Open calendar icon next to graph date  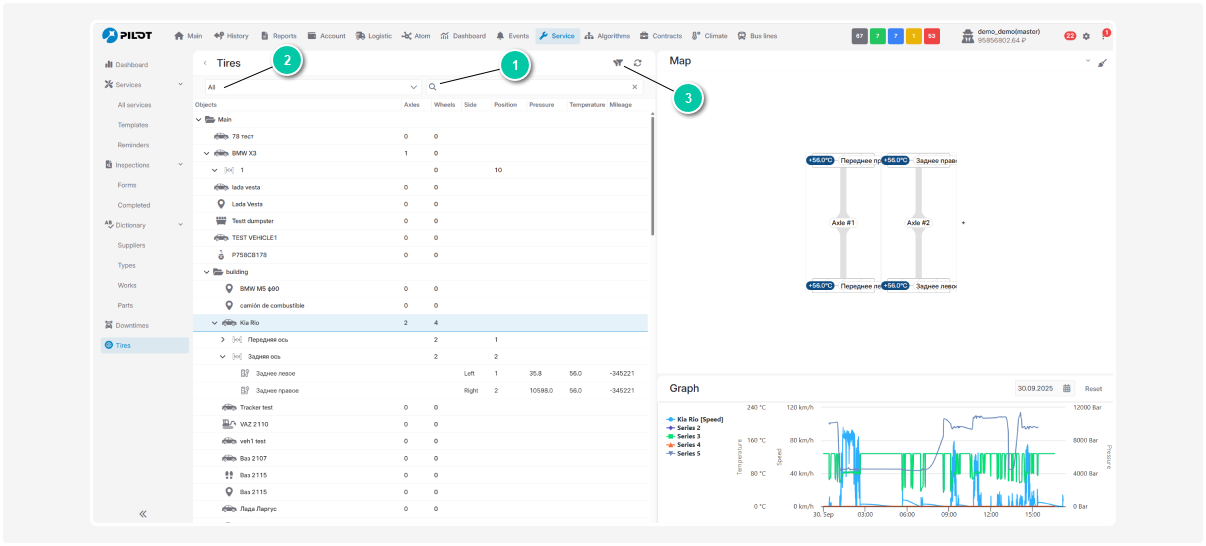click(x=1067, y=388)
